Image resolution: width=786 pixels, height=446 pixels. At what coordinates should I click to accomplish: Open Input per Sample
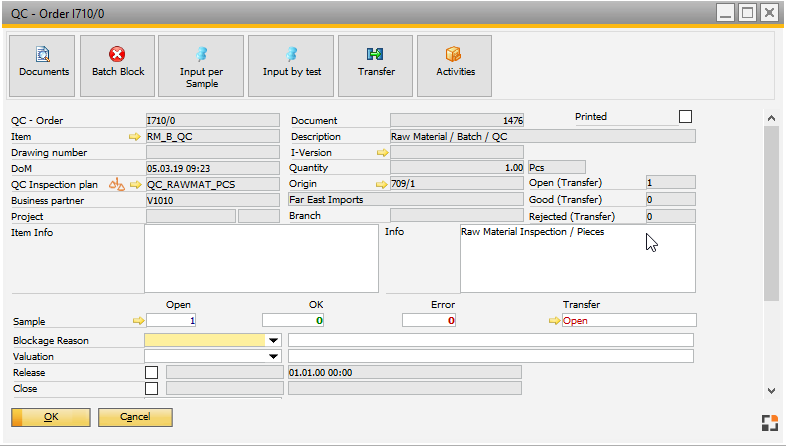(200, 65)
